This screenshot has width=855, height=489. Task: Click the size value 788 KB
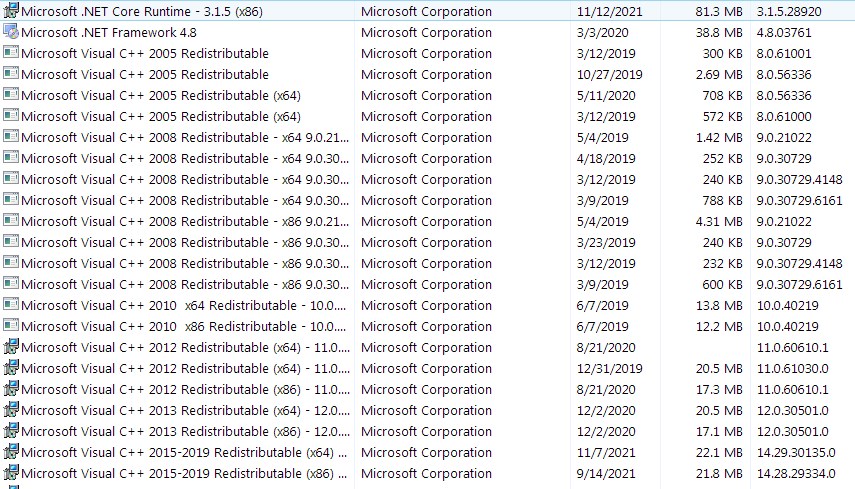(x=722, y=201)
